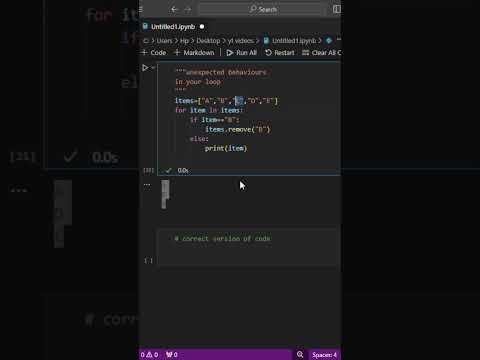Image resolution: width=480 pixels, height=360 pixels.
Task: Open the Users breadcrumb
Action: tap(164, 41)
